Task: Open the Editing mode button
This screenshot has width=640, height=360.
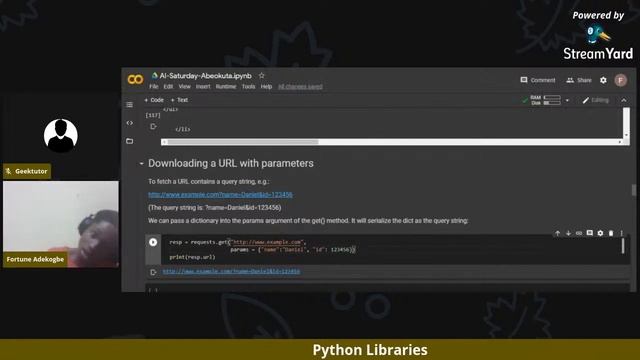Action: (596, 100)
